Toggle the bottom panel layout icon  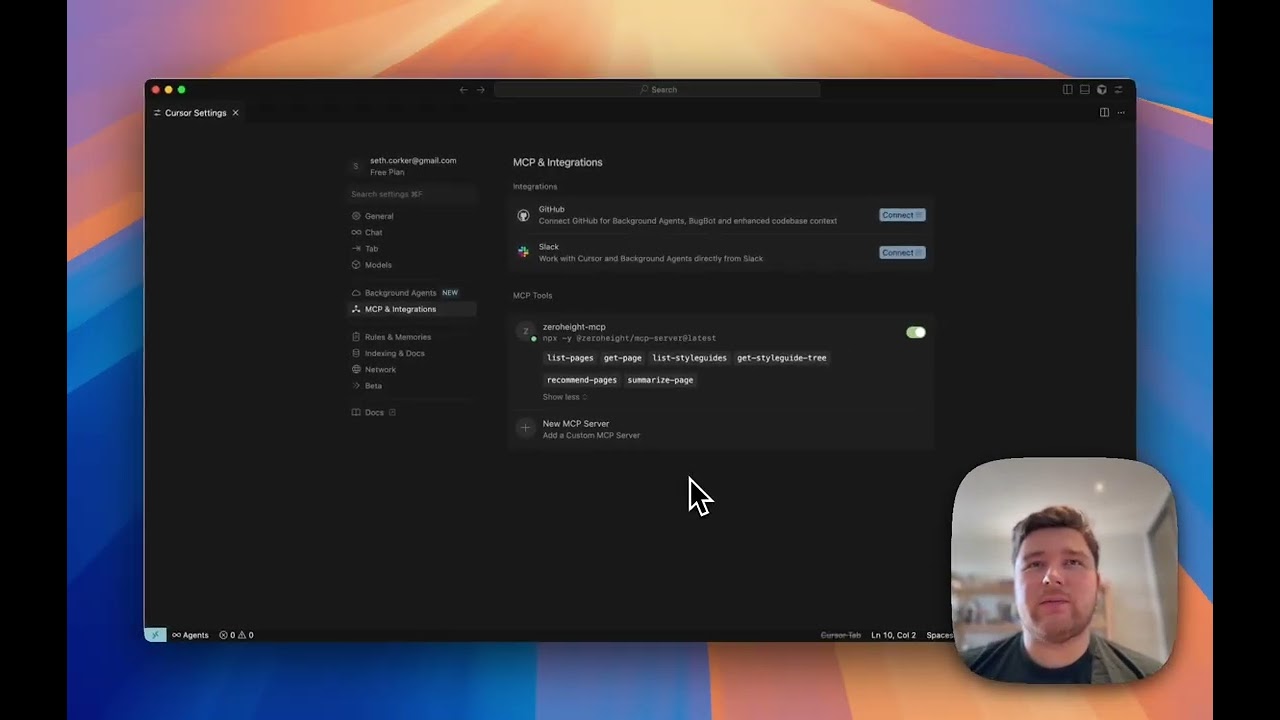[1084, 90]
